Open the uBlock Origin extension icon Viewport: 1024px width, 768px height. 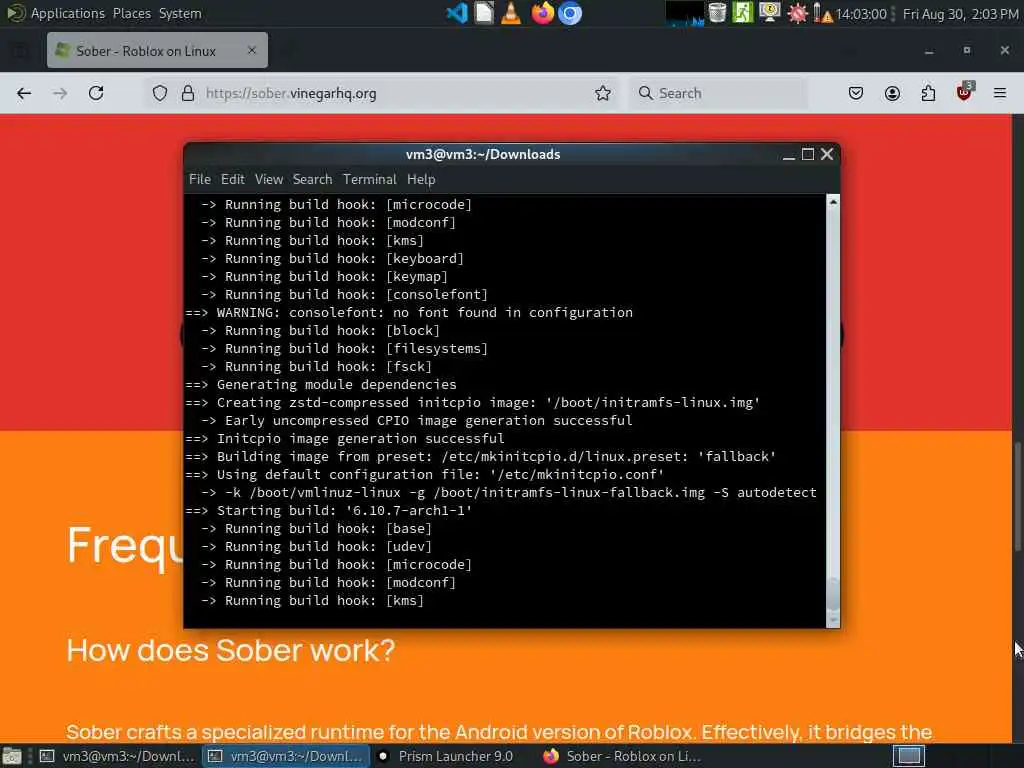(x=965, y=92)
